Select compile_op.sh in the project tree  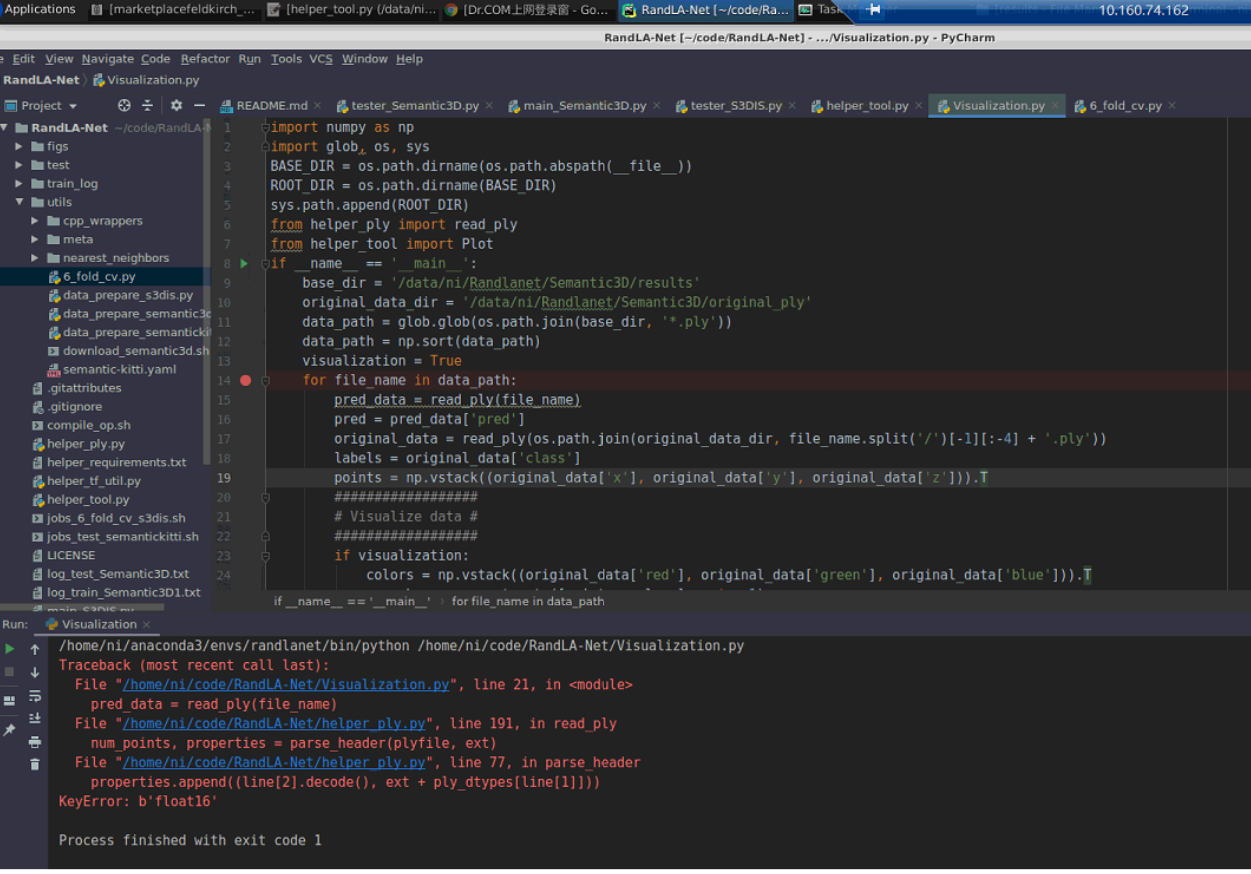click(x=88, y=425)
